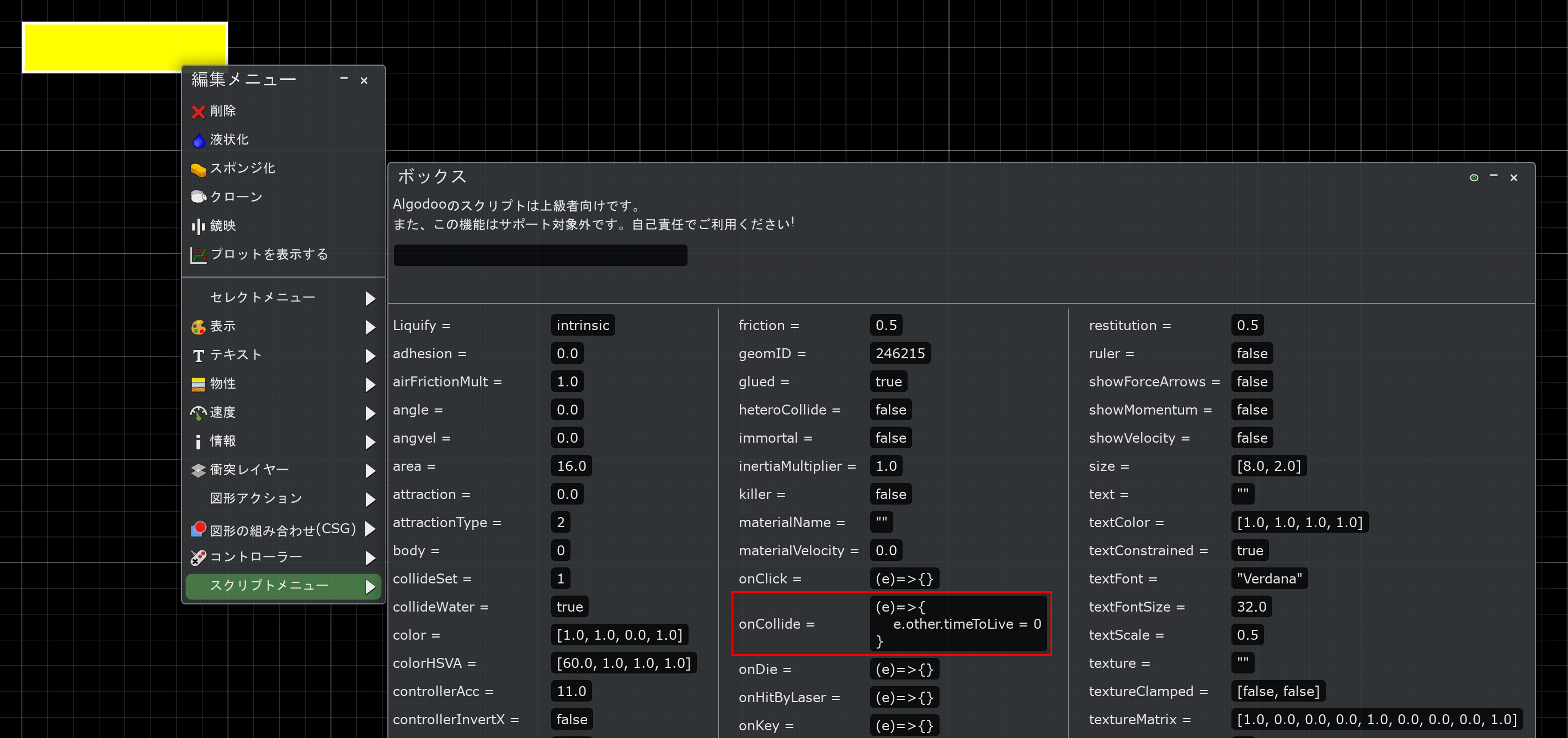1568x738 pixels.
Task: Select プロットを表示する entry
Action: (283, 254)
